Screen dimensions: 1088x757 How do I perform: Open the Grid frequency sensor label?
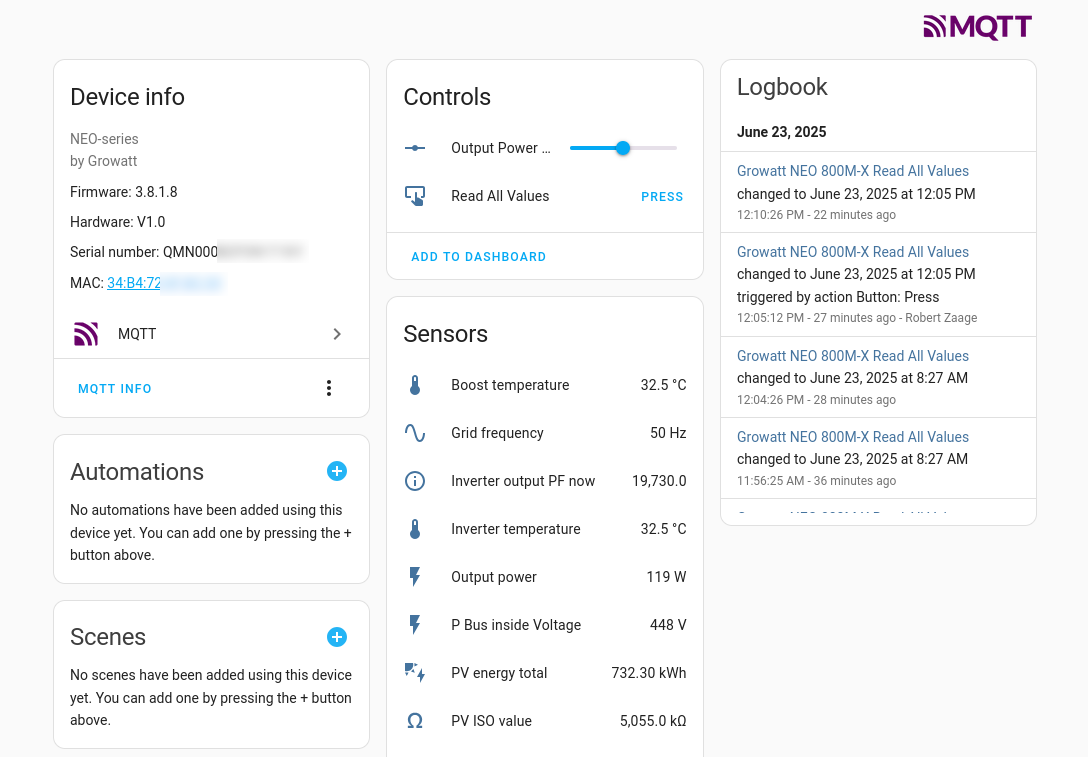(498, 433)
